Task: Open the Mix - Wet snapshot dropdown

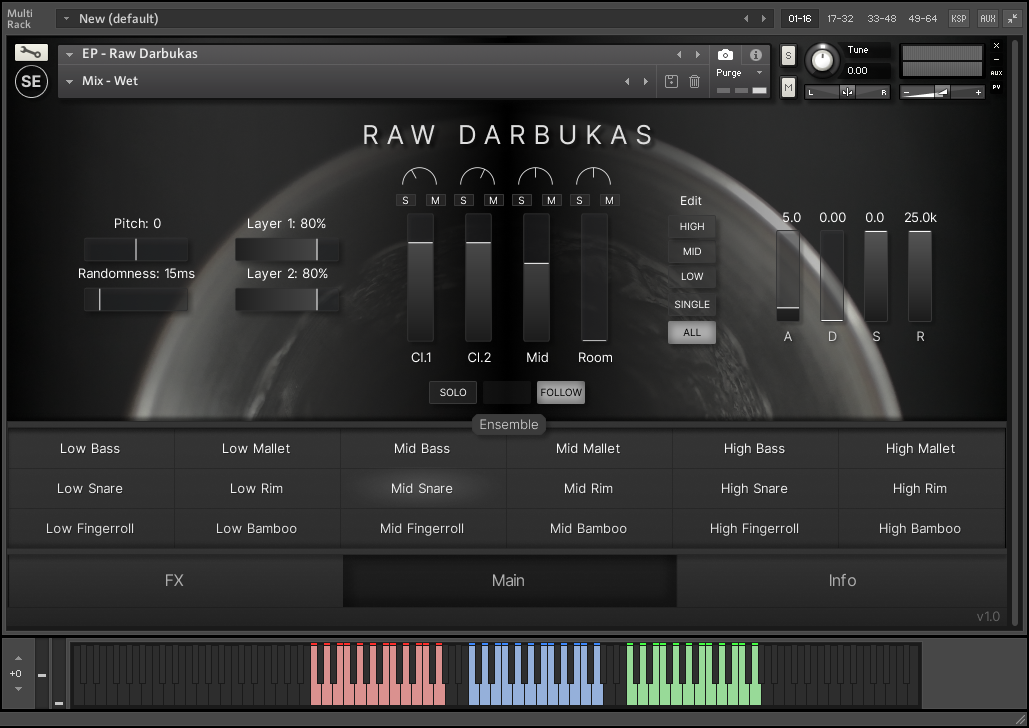Action: [71, 81]
